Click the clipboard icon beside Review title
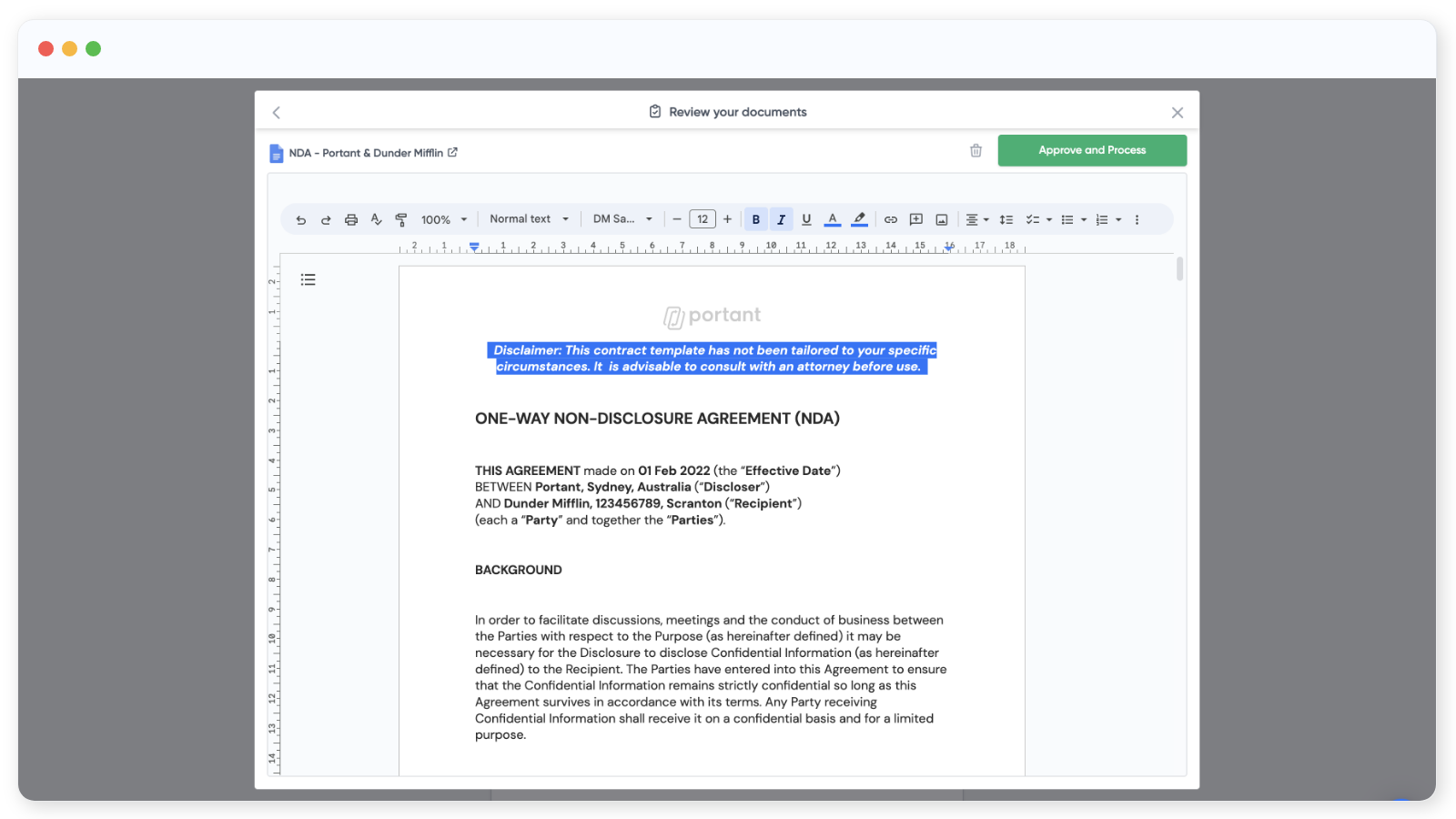Viewport: 1456px width, 819px height. click(655, 112)
